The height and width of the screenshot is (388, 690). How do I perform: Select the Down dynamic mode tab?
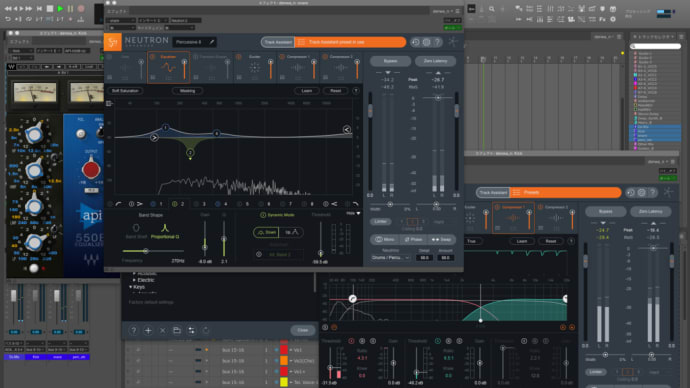coord(266,232)
